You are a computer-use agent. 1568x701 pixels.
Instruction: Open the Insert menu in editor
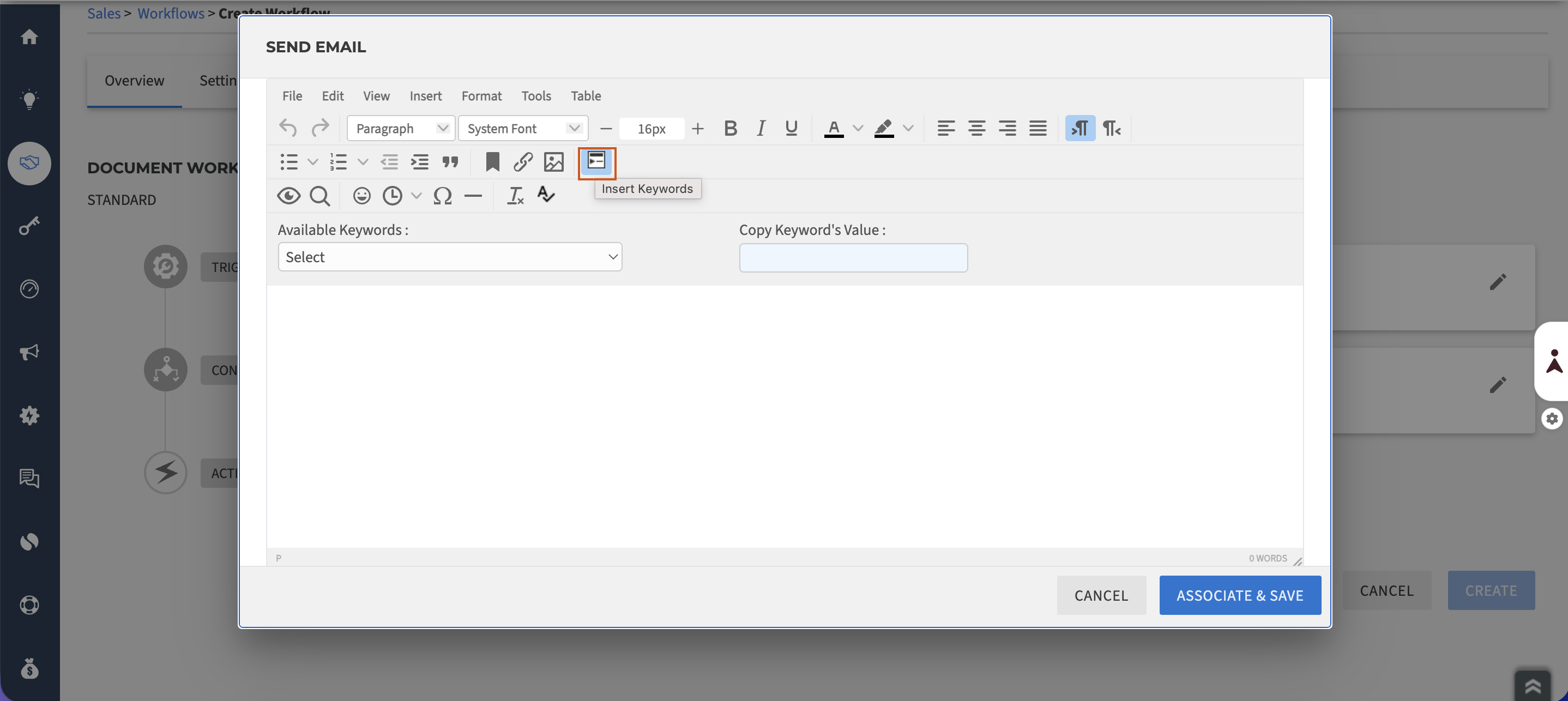(425, 95)
